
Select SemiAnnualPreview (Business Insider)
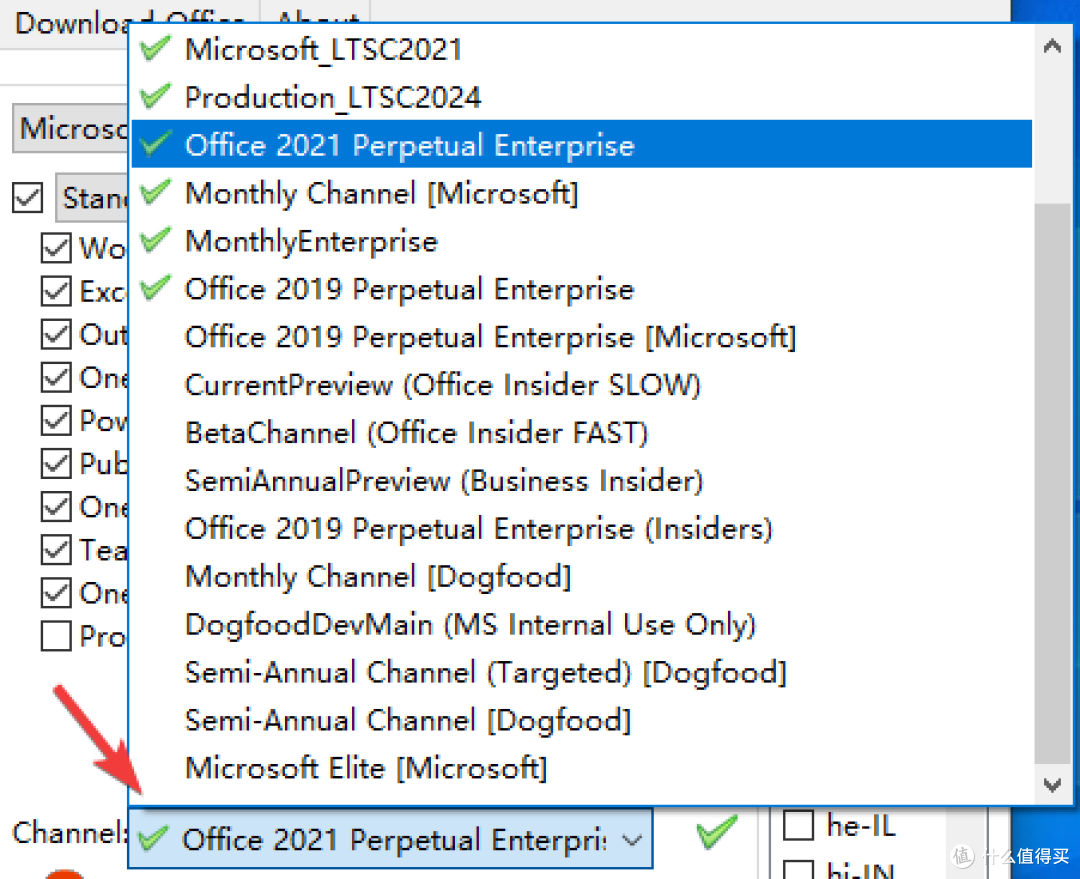pyautogui.click(x=581, y=480)
